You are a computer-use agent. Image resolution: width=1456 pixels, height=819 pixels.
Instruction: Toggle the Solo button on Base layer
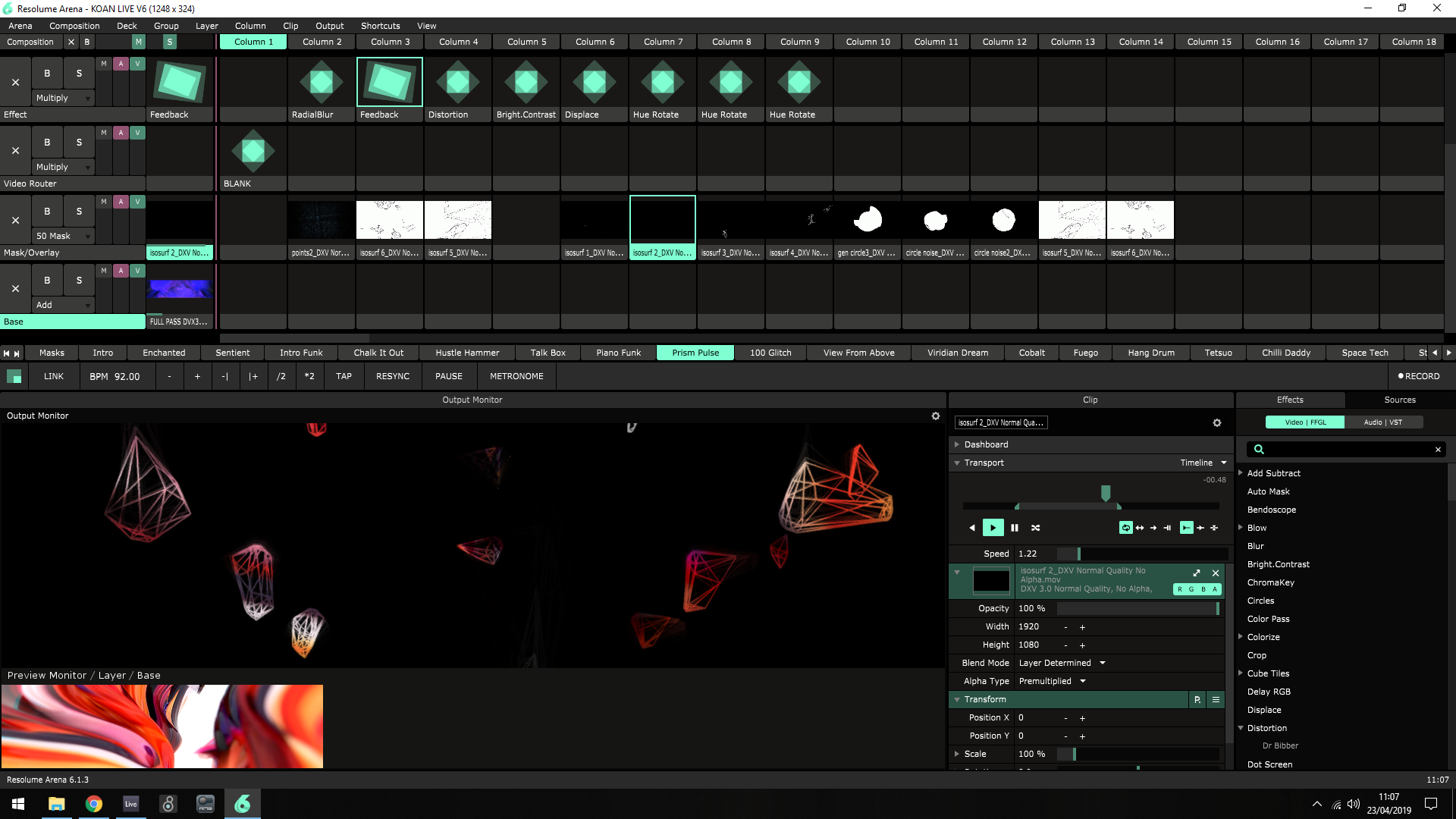[x=79, y=281]
